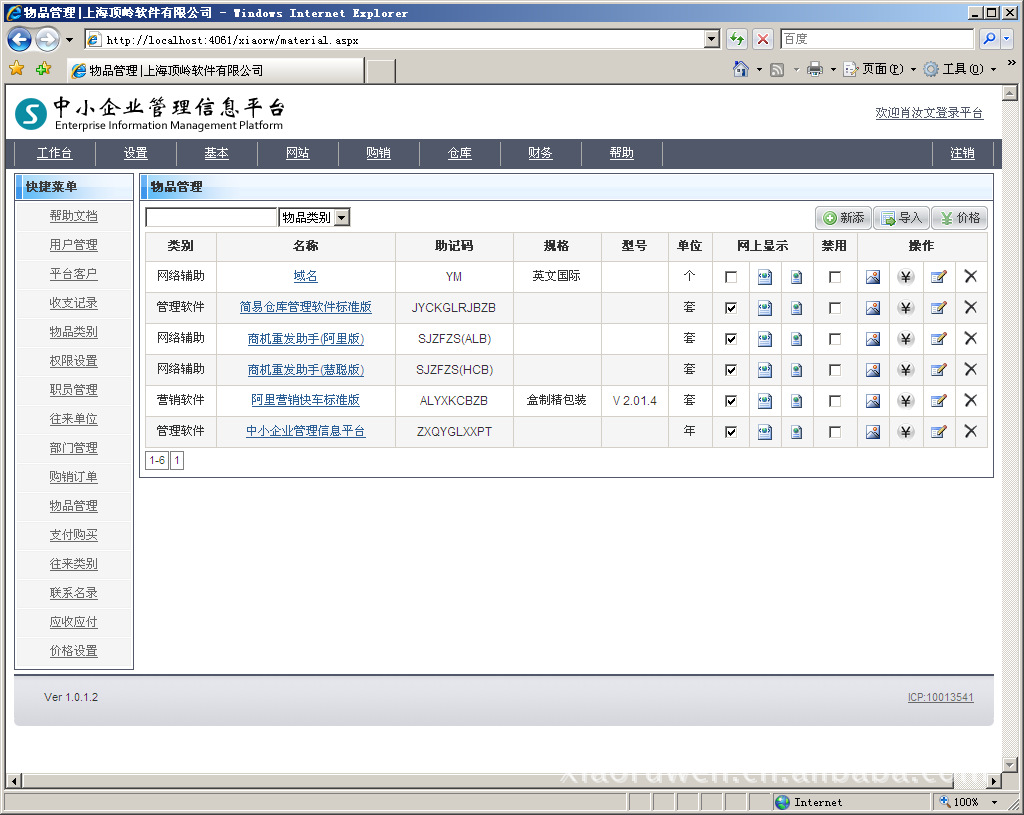This screenshot has height=815, width=1024.
Task: Click the edit pencil icon for 中小企业管理信息平台
Action: [938, 432]
